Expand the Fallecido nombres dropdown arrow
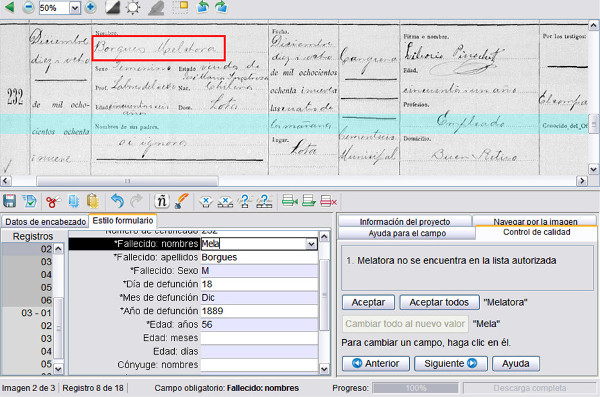The image size is (600, 397). [311, 244]
